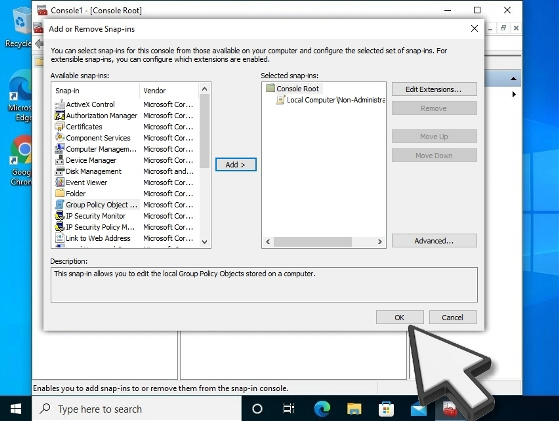Select the 'Component Services' row text
Screen dimensions: 559x421
(98, 138)
